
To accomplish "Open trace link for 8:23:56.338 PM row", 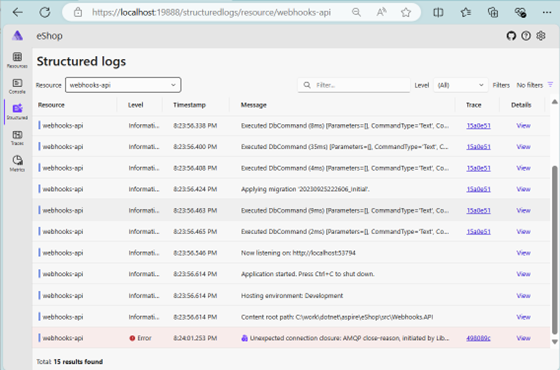I will tap(478, 126).
